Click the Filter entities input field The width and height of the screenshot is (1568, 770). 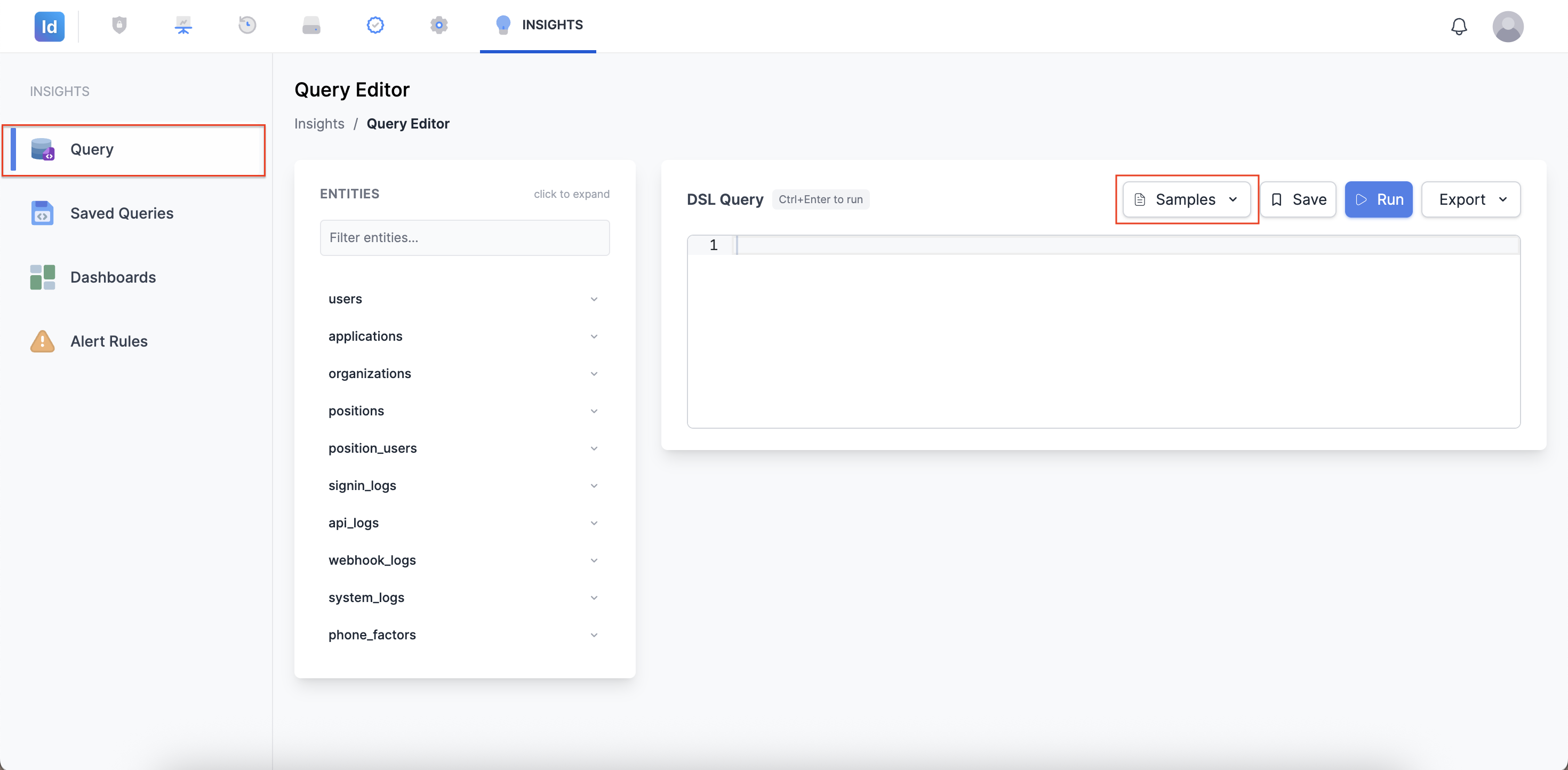(465, 237)
